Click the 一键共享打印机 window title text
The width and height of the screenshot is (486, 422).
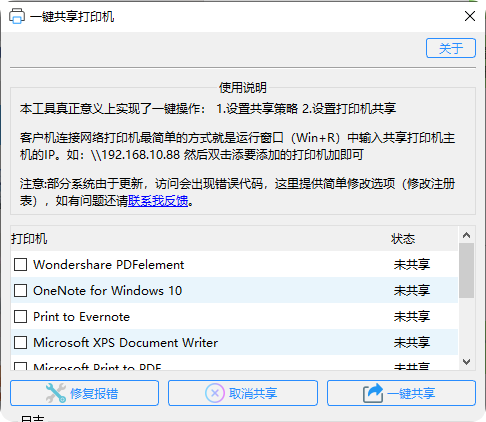72,16
